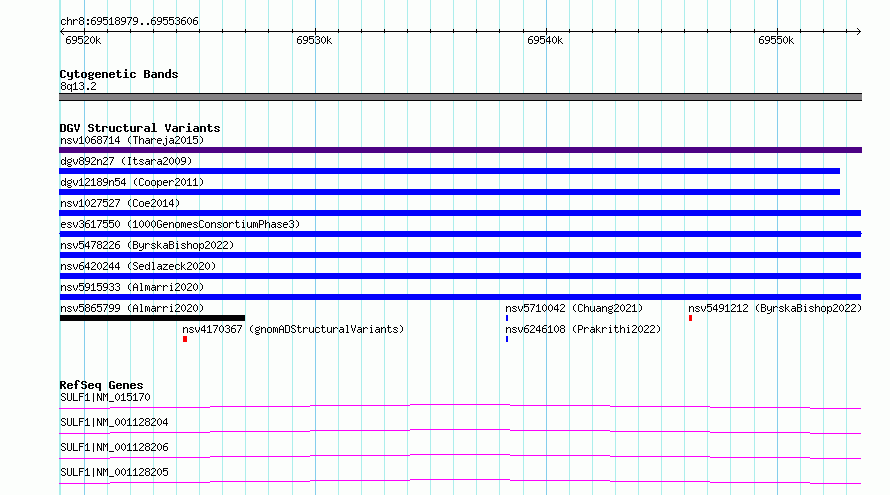Click the purple nsv1068714 variant bar

(x=460, y=150)
